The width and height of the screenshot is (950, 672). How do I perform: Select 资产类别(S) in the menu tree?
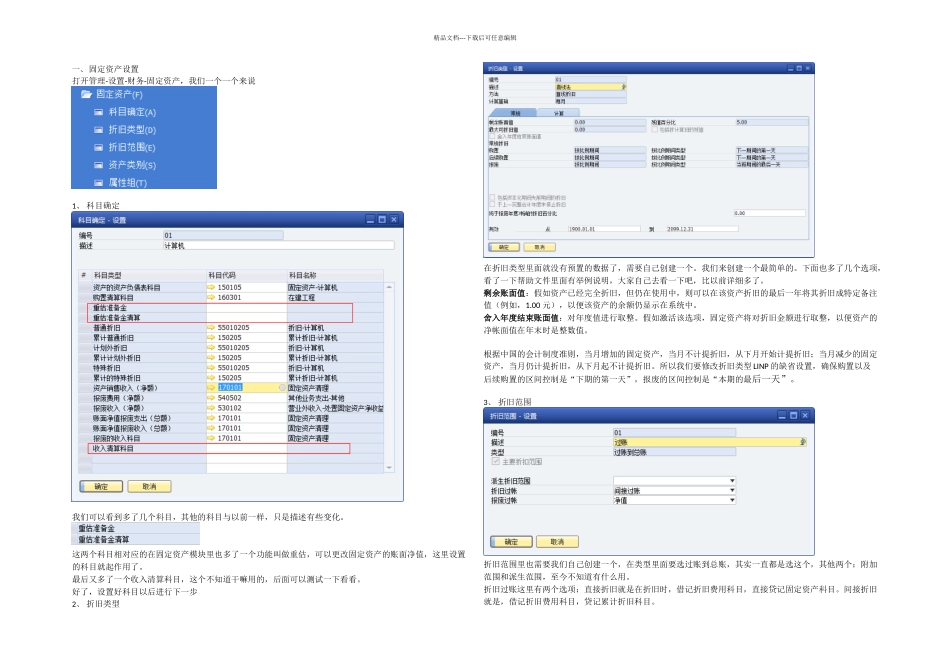(125, 165)
